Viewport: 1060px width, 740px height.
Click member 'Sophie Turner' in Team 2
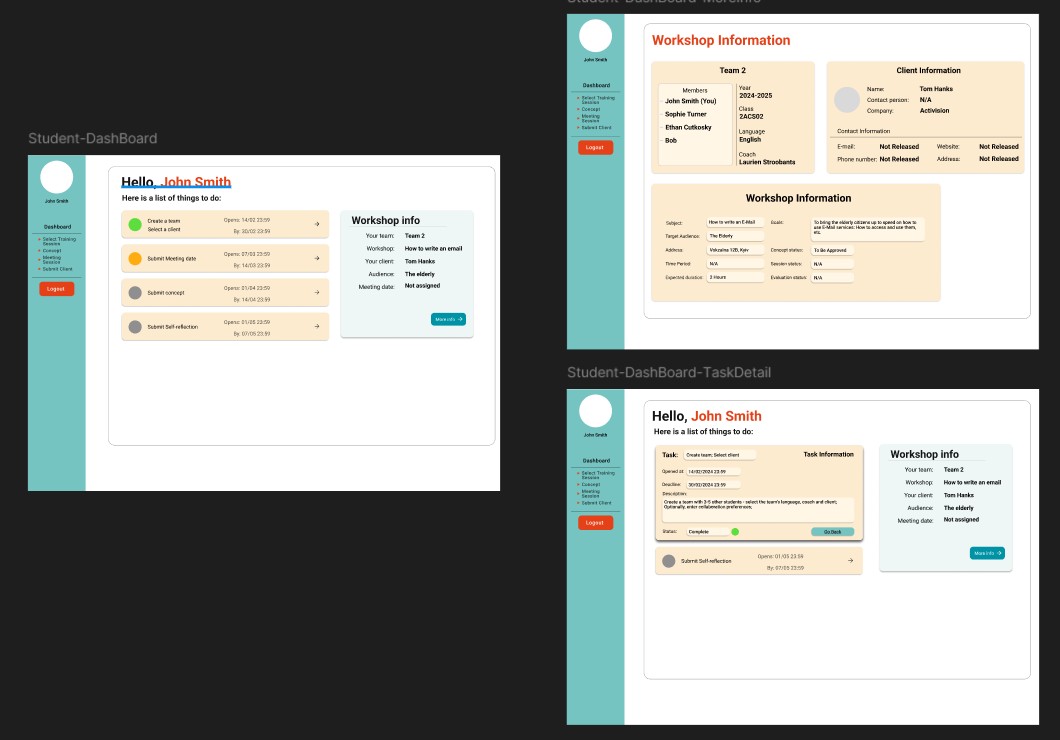[685, 114]
